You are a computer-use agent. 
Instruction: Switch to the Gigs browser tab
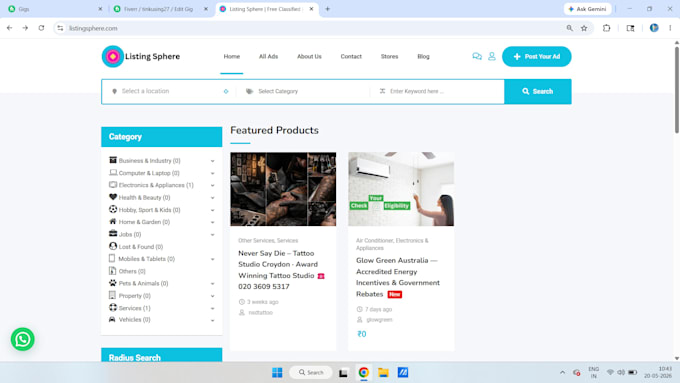click(54, 9)
